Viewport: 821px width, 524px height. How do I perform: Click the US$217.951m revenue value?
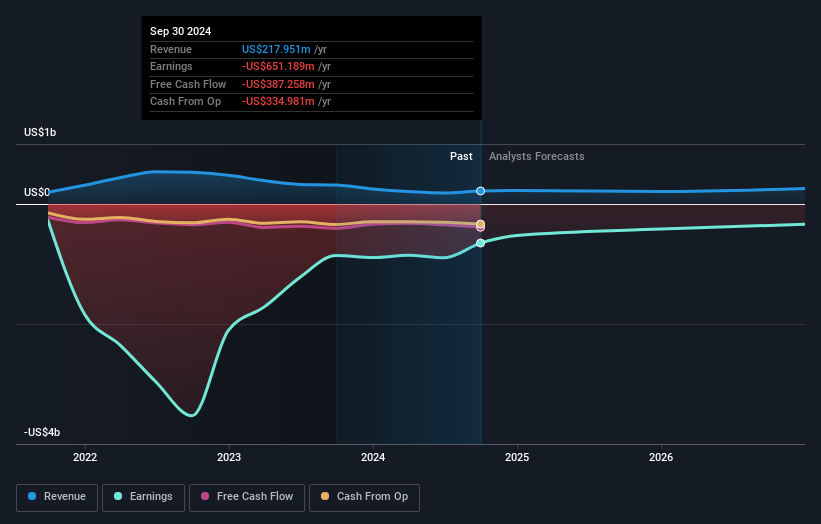pyautogui.click(x=276, y=49)
